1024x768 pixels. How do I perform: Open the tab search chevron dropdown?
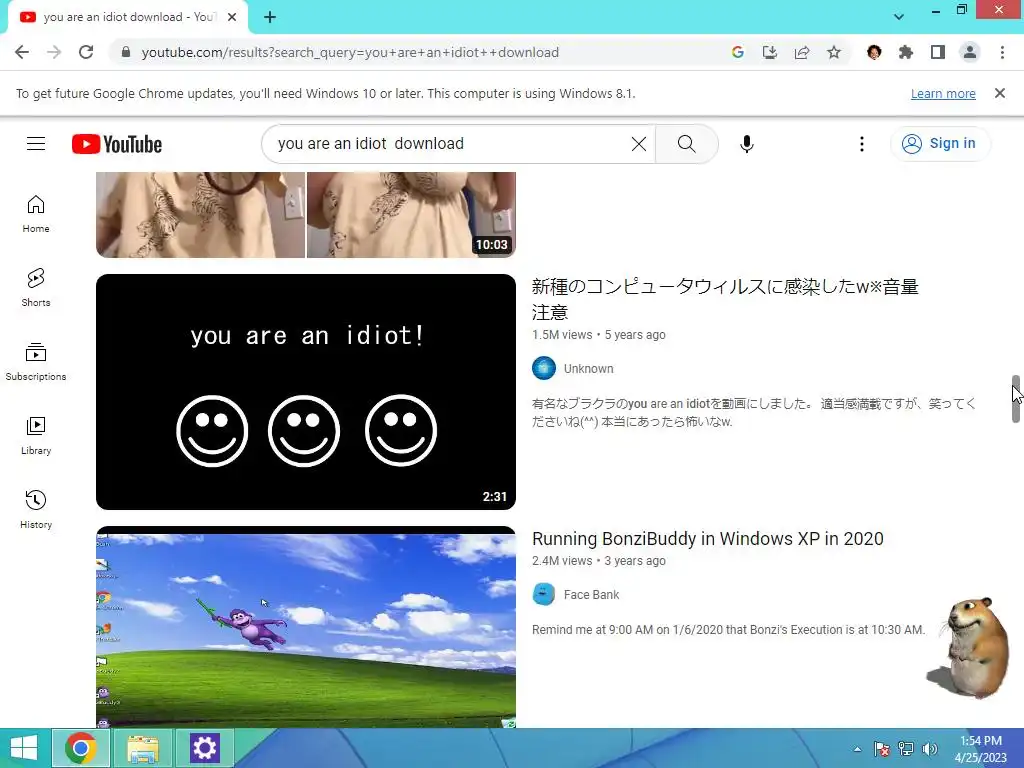click(899, 17)
